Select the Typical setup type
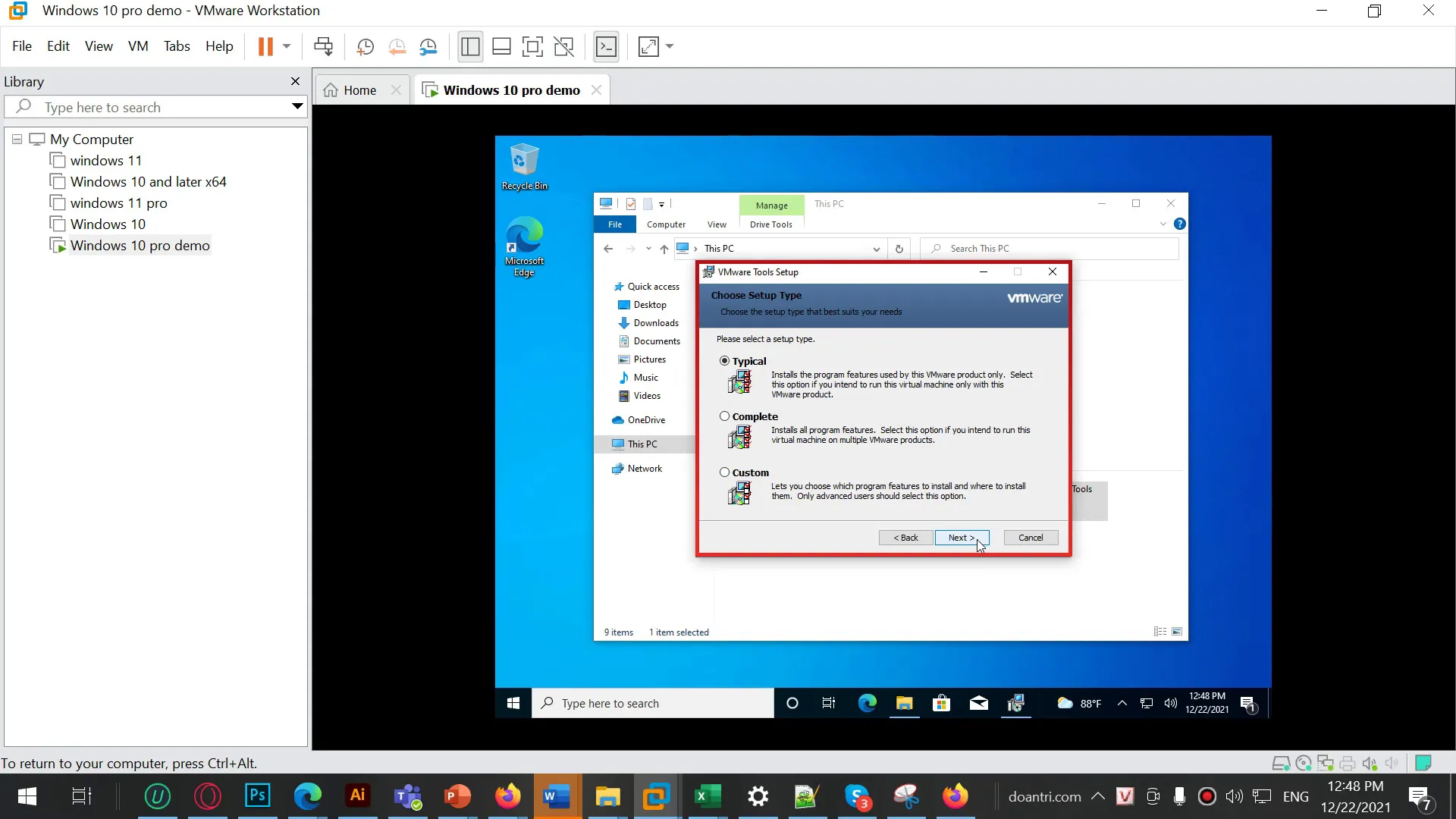Viewport: 1456px width, 819px height. click(x=726, y=360)
